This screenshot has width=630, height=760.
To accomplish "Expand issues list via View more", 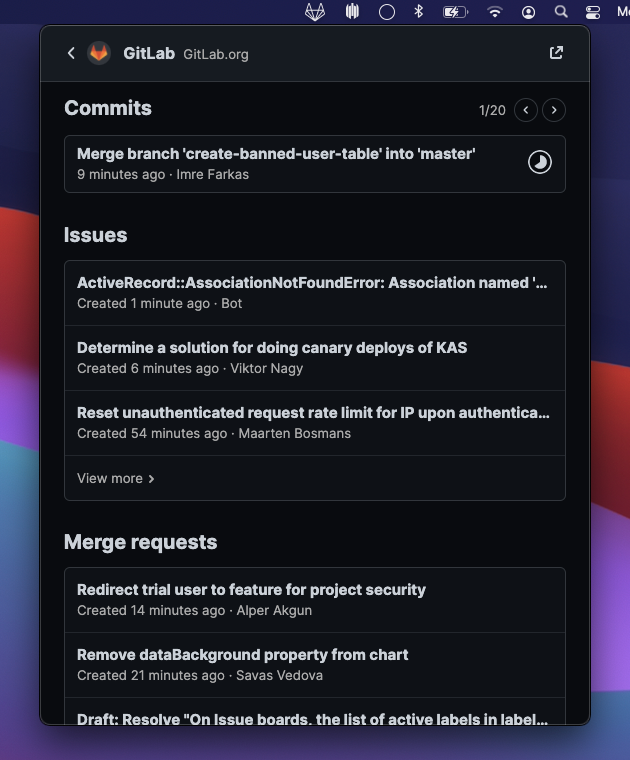I will coord(116,478).
